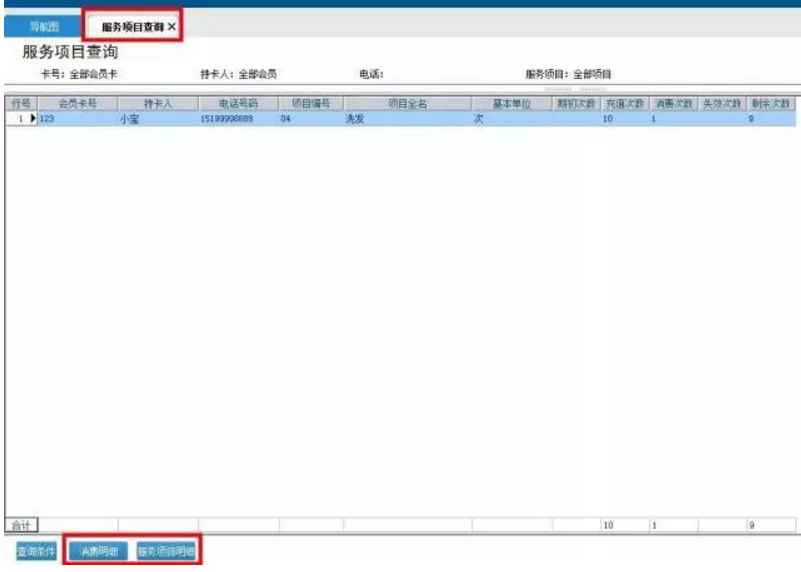The image size is (801, 572).
Task: Sort by the 持卡人 column header
Action: (x=158, y=104)
